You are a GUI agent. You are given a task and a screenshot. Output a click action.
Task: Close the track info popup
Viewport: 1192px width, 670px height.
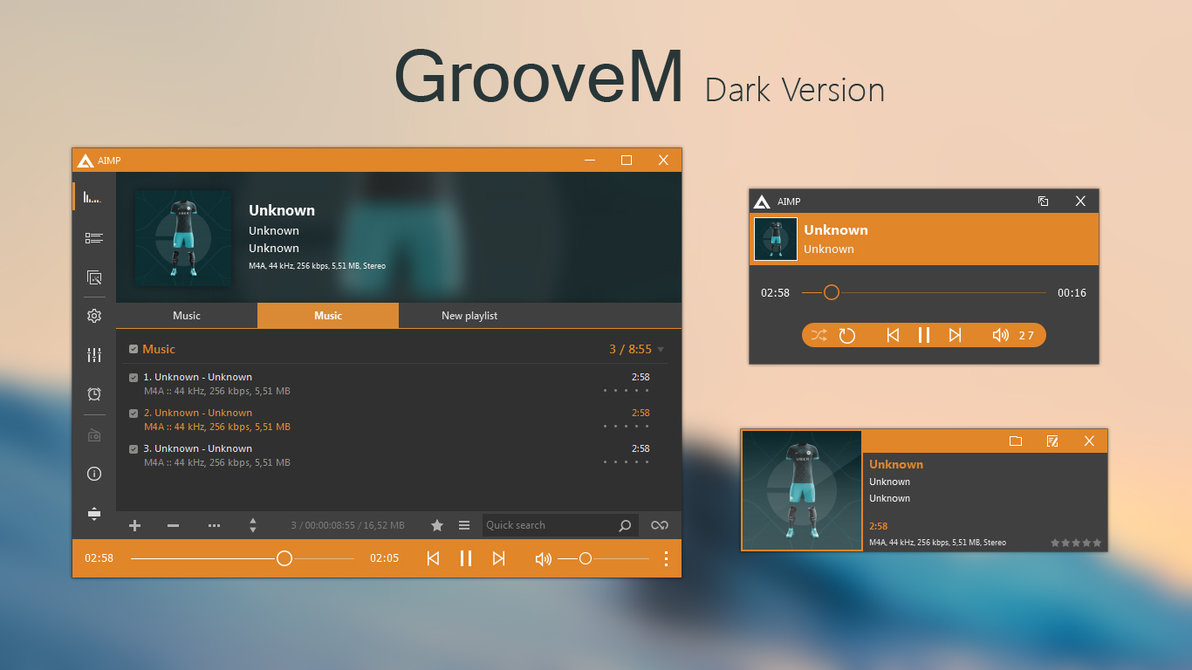pos(1089,441)
